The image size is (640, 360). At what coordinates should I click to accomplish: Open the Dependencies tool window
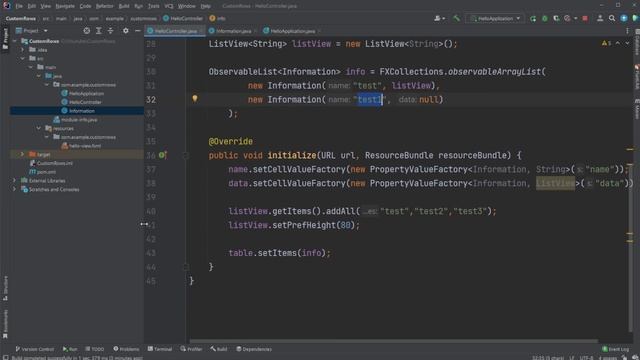pyautogui.click(x=254, y=349)
